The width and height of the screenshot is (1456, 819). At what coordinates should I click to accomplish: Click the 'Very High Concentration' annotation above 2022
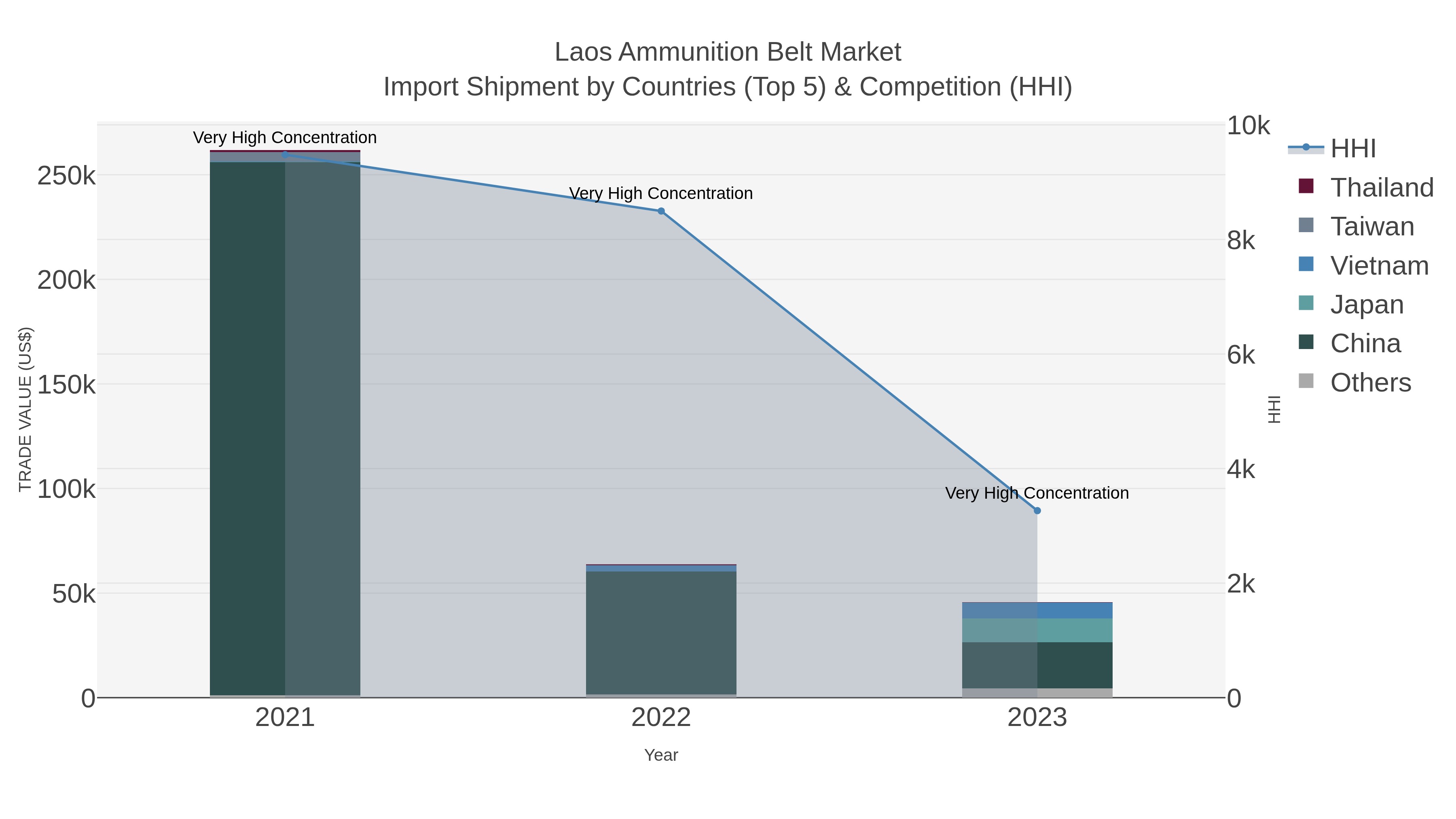[x=661, y=193]
